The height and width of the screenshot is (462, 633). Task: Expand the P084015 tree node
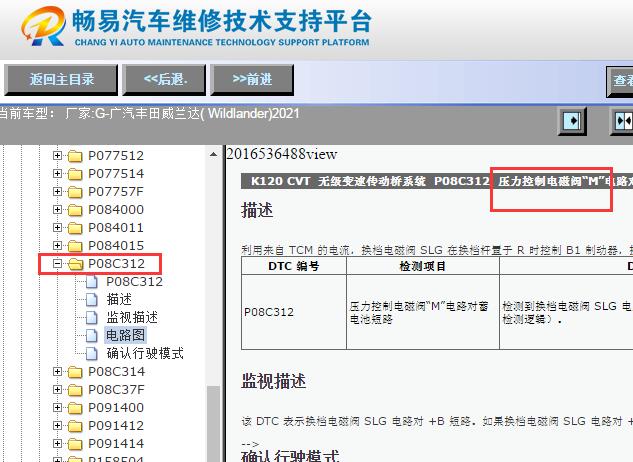click(57, 246)
